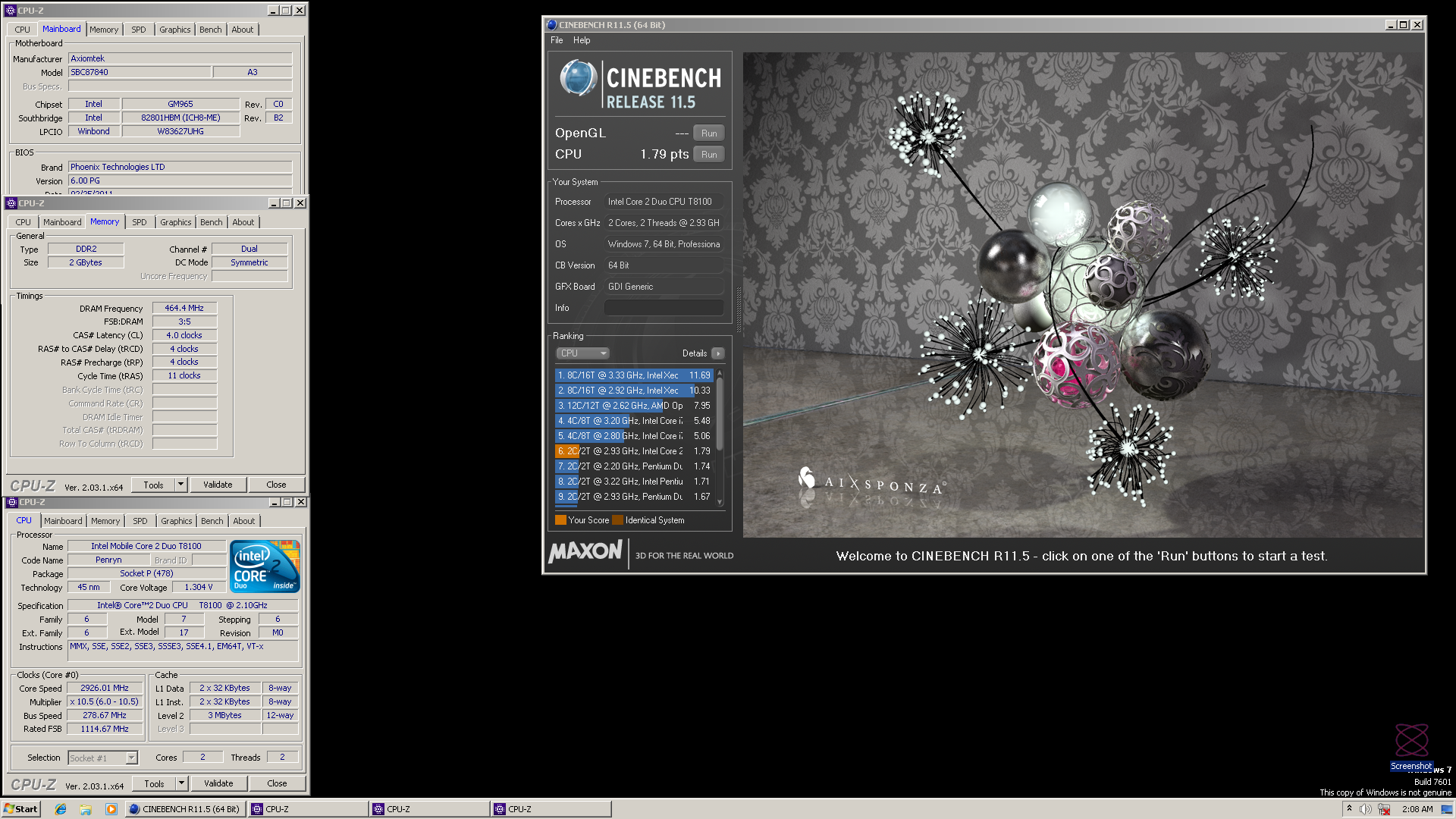
Task: Open the network status tray icon
Action: point(1384,809)
